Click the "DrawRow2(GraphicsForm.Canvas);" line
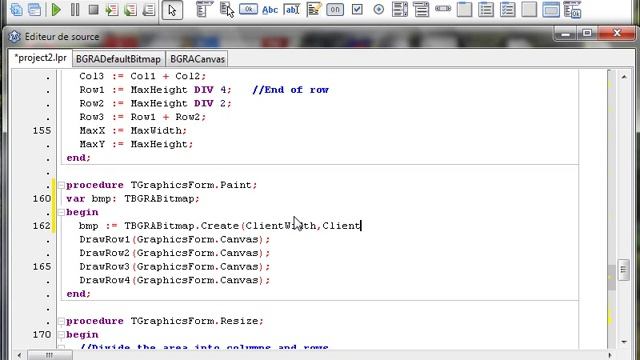The height and width of the screenshot is (360, 640). tap(175, 253)
